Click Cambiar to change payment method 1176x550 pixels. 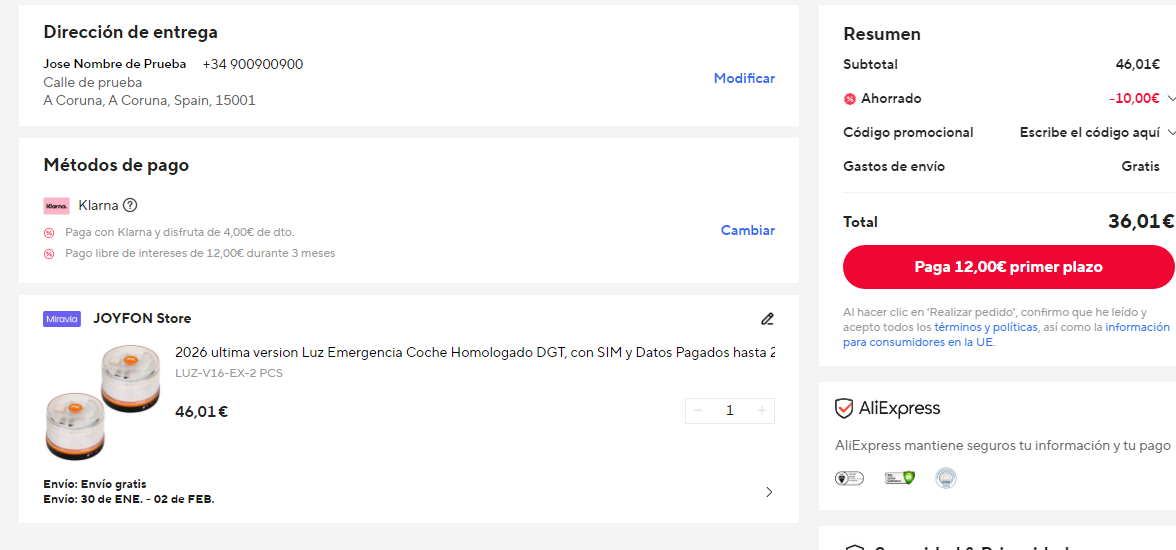coord(748,230)
